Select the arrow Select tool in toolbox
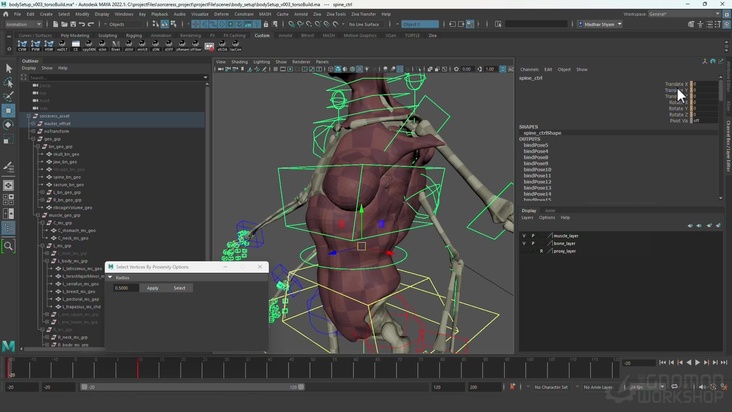The width and height of the screenshot is (732, 412). pyautogui.click(x=8, y=69)
